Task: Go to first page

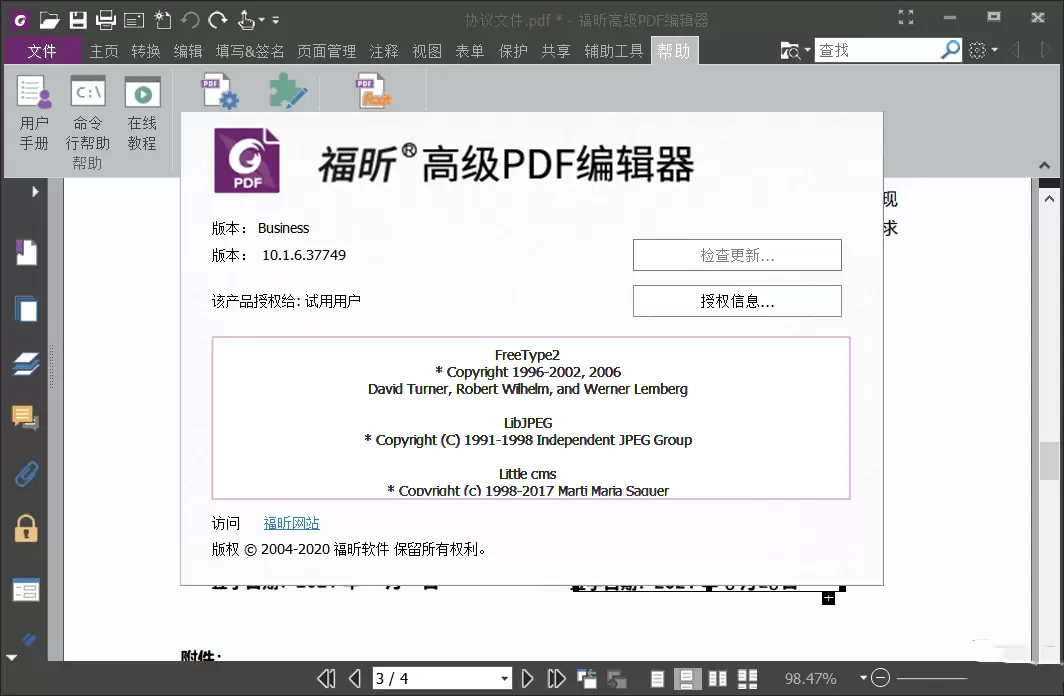Action: (326, 678)
